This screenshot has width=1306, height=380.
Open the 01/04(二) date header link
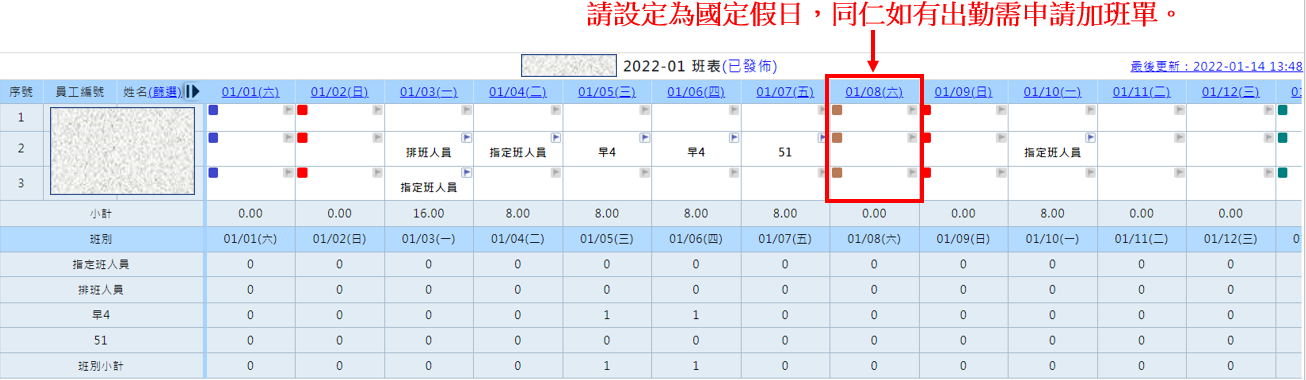[x=518, y=92]
